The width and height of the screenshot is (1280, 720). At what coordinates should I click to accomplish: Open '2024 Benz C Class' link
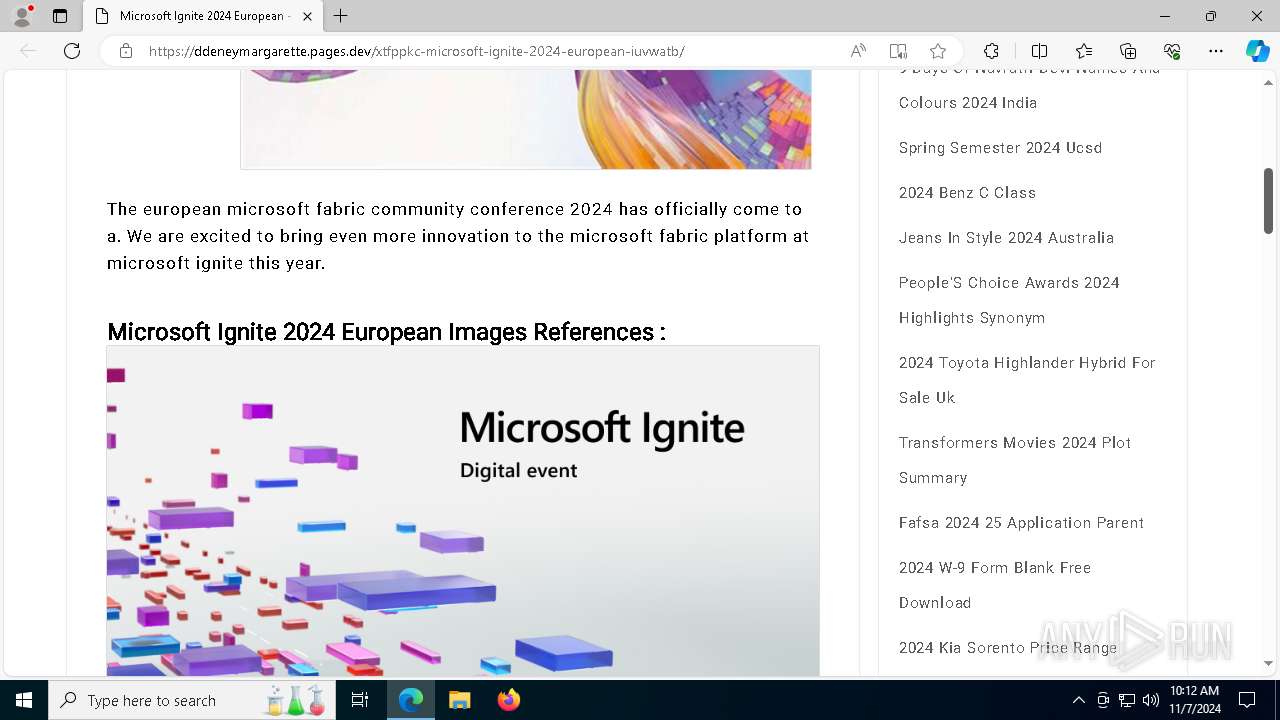click(x=967, y=193)
